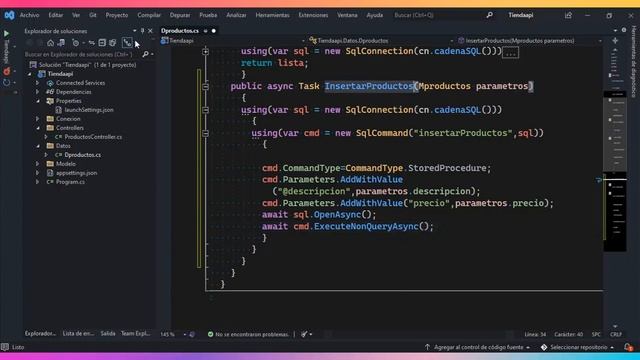Switch to the Salida bottom tab
The height and width of the screenshot is (360, 640).
[x=108, y=333]
